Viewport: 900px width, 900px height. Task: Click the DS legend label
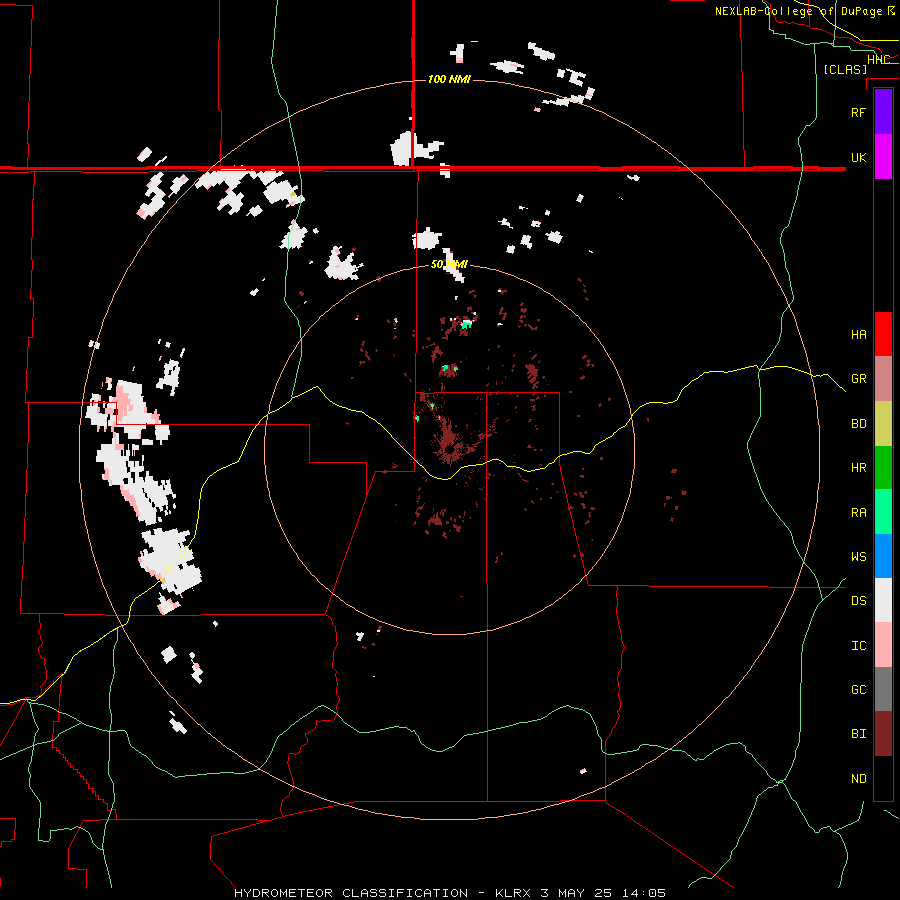click(858, 601)
